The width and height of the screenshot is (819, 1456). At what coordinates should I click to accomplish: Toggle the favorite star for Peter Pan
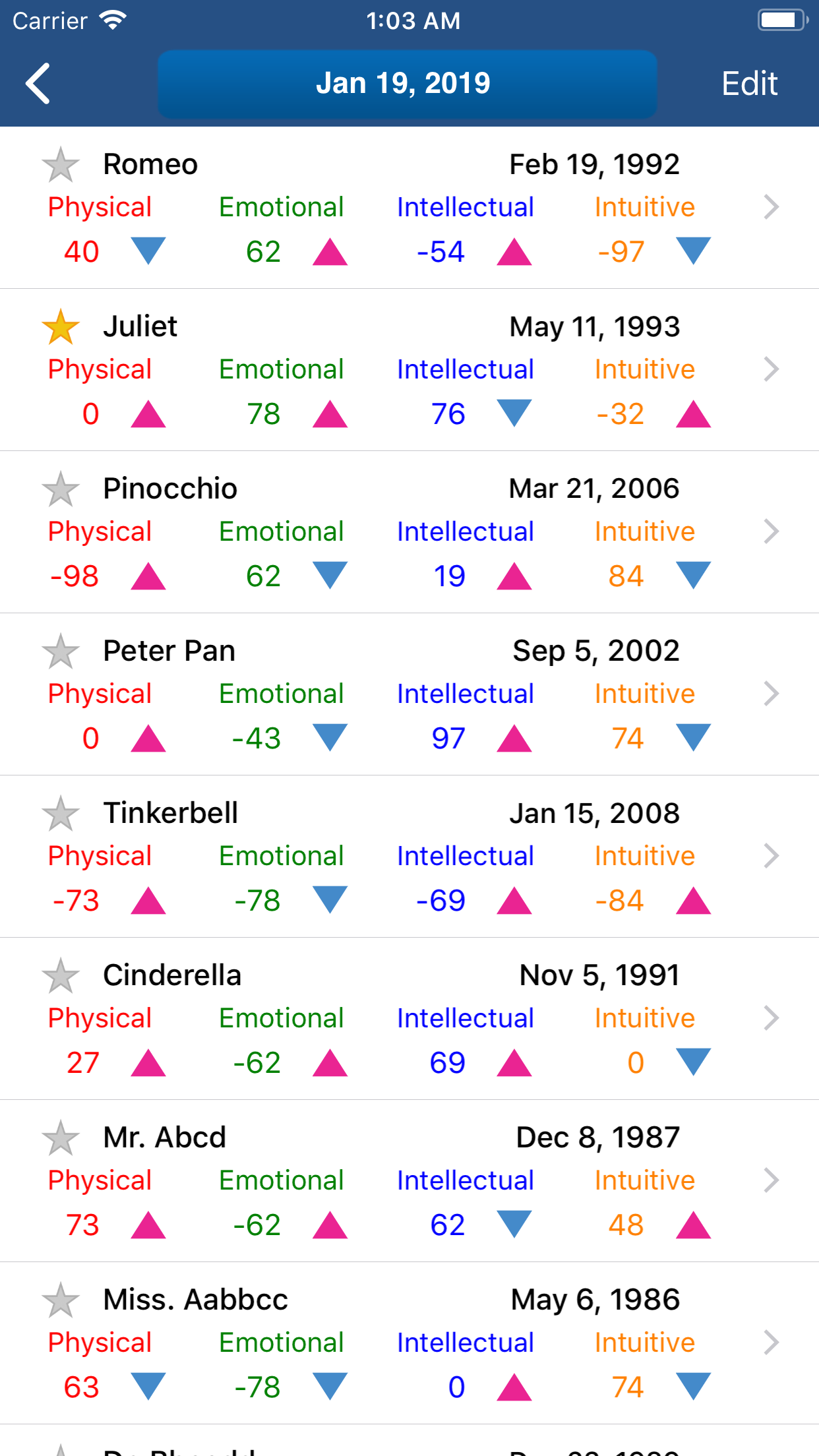coord(61,652)
